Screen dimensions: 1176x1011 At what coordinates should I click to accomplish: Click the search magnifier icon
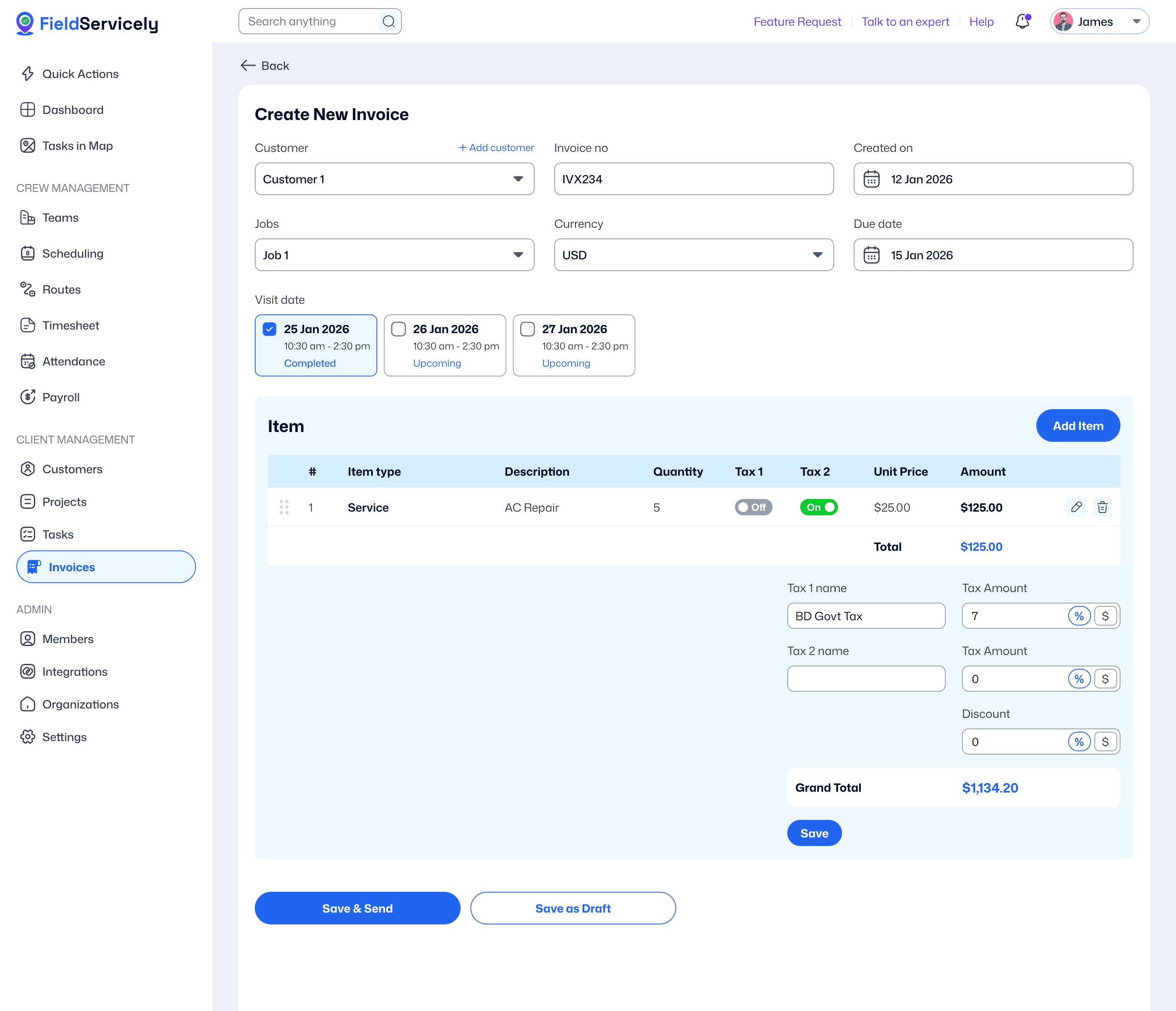(x=389, y=22)
